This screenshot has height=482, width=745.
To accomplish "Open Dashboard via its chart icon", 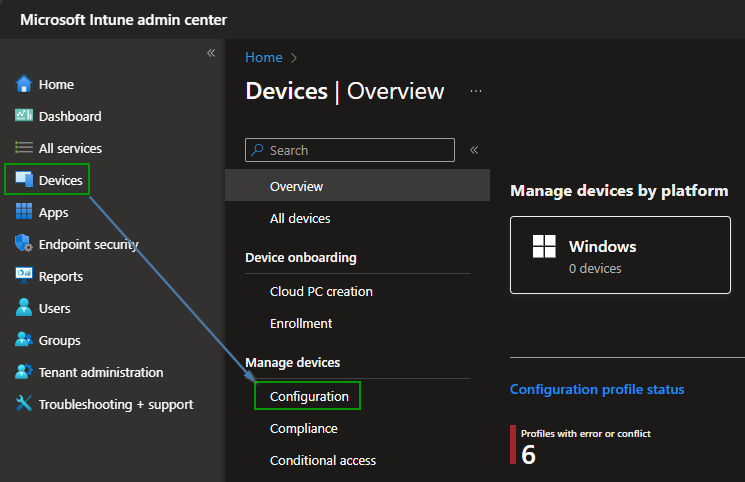I will click(24, 116).
